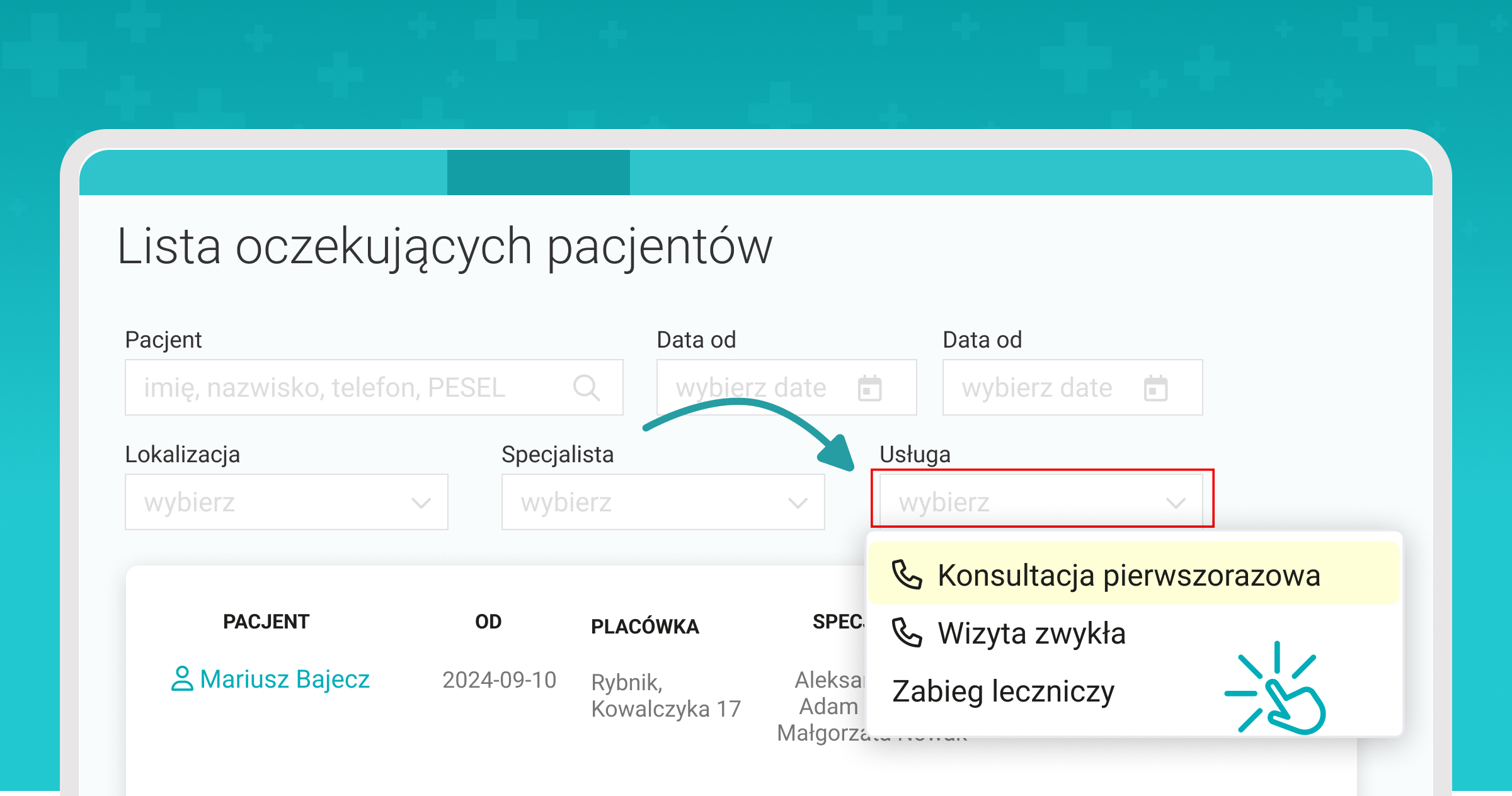This screenshot has width=1512, height=796.
Task: Click the OD column header
Action: coord(488,622)
